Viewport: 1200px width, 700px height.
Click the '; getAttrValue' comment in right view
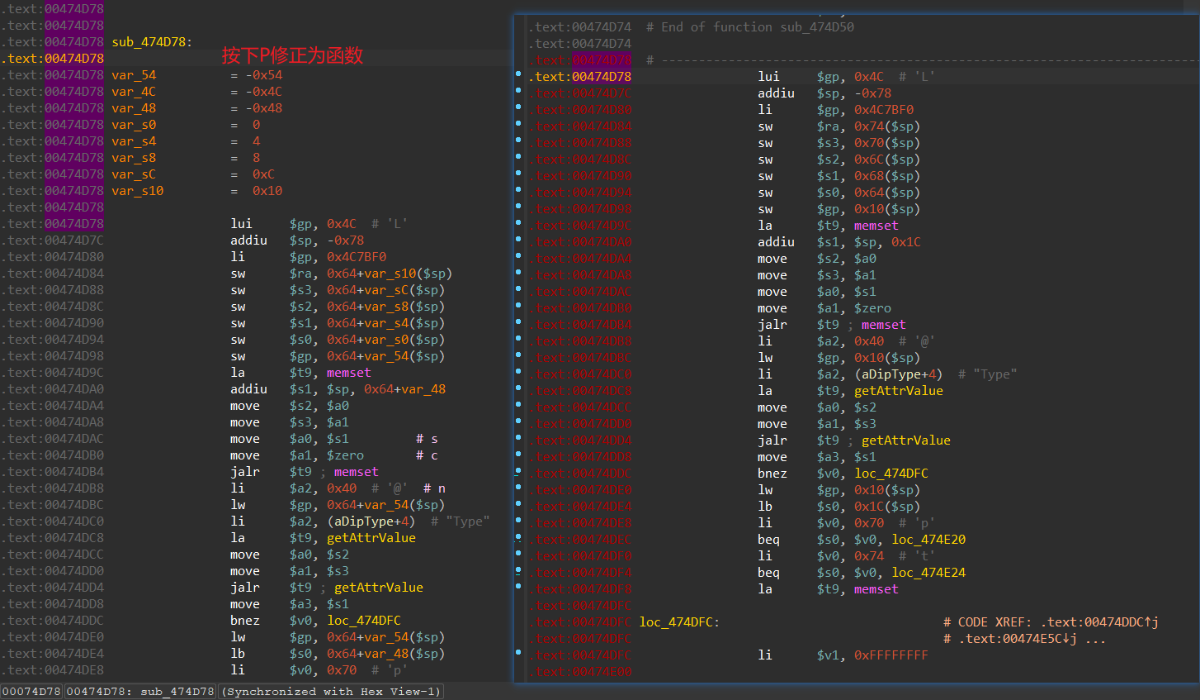coord(900,440)
